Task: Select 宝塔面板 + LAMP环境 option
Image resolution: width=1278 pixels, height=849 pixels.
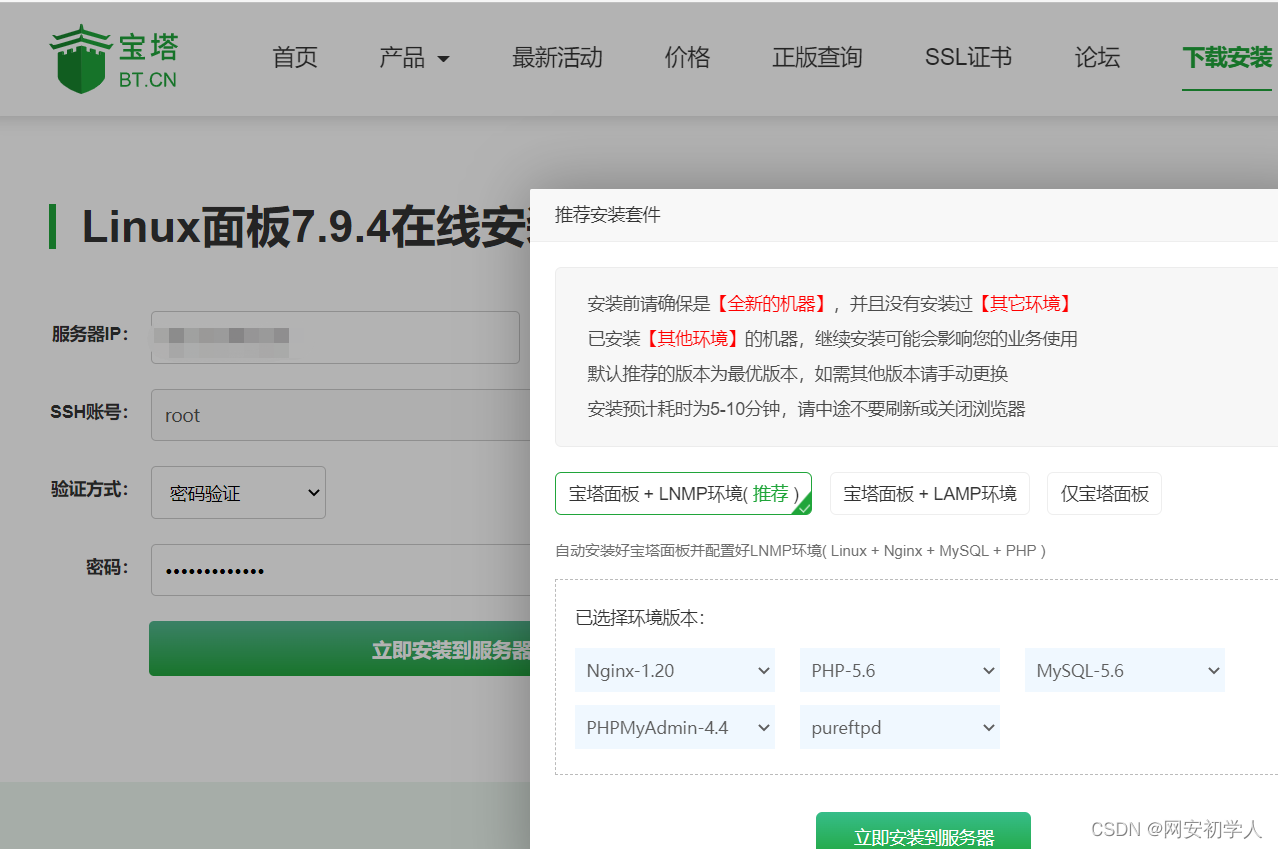Action: click(930, 493)
